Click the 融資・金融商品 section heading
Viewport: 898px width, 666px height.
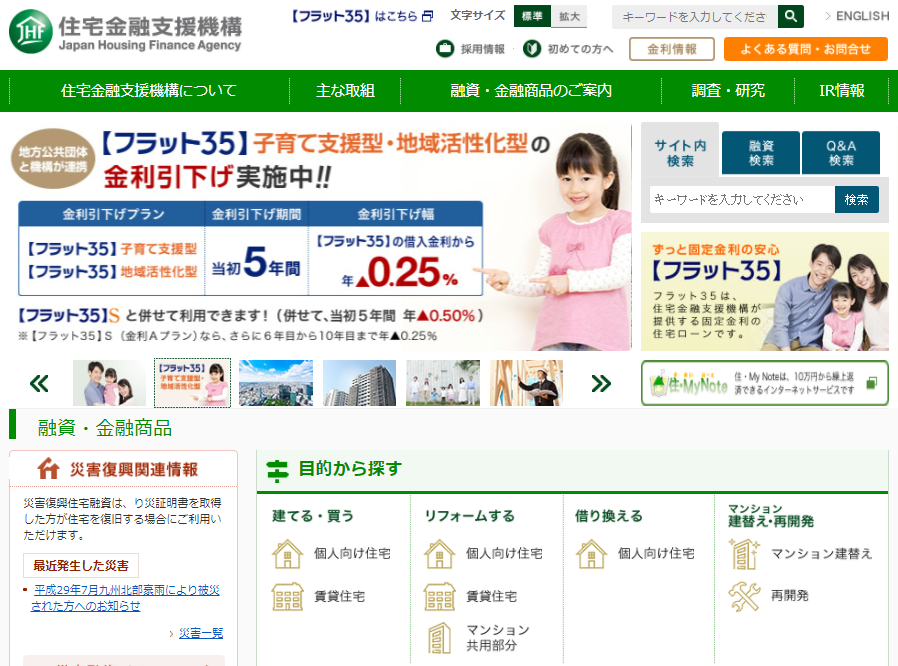pos(105,428)
